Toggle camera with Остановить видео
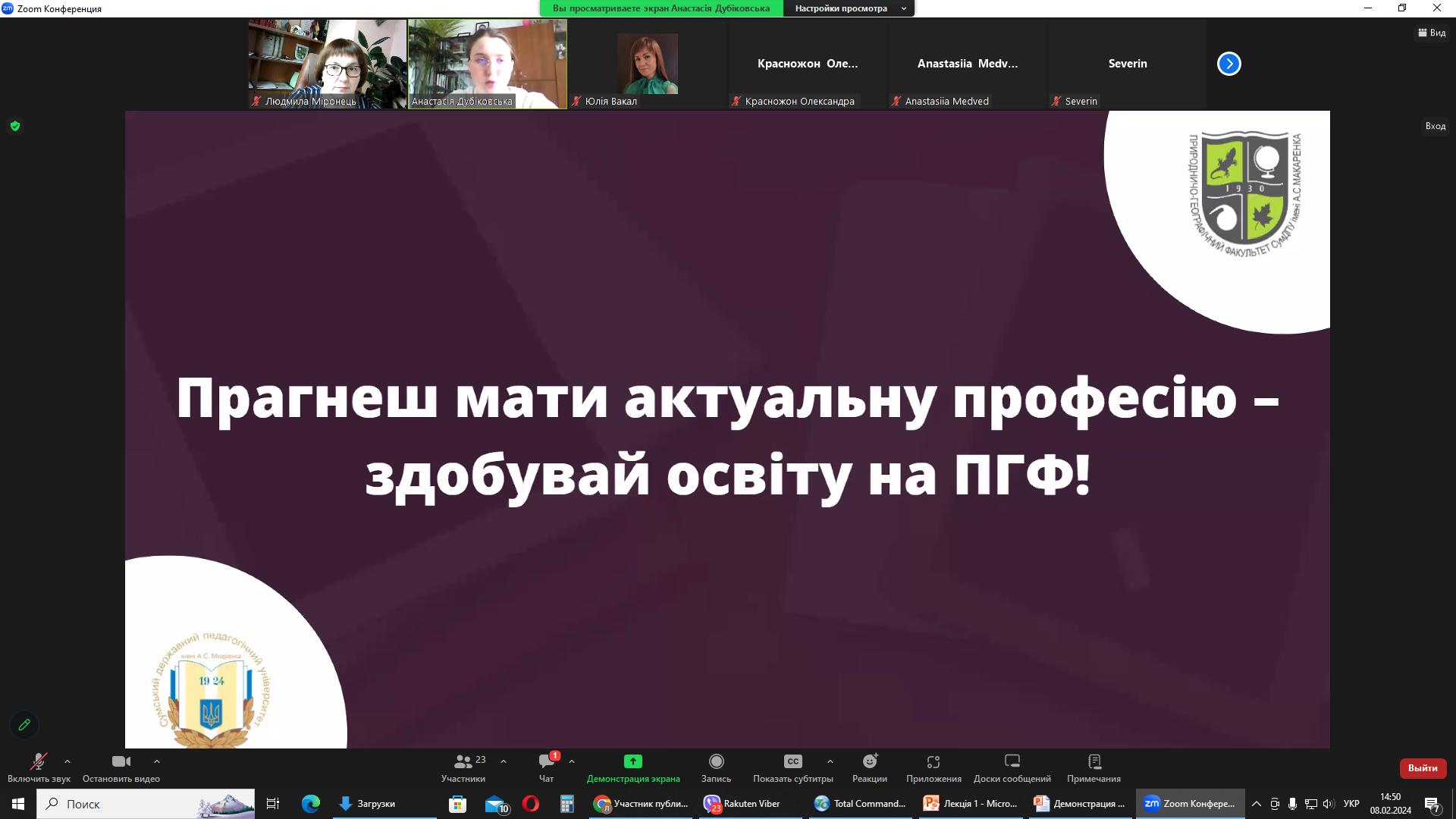 click(x=121, y=761)
